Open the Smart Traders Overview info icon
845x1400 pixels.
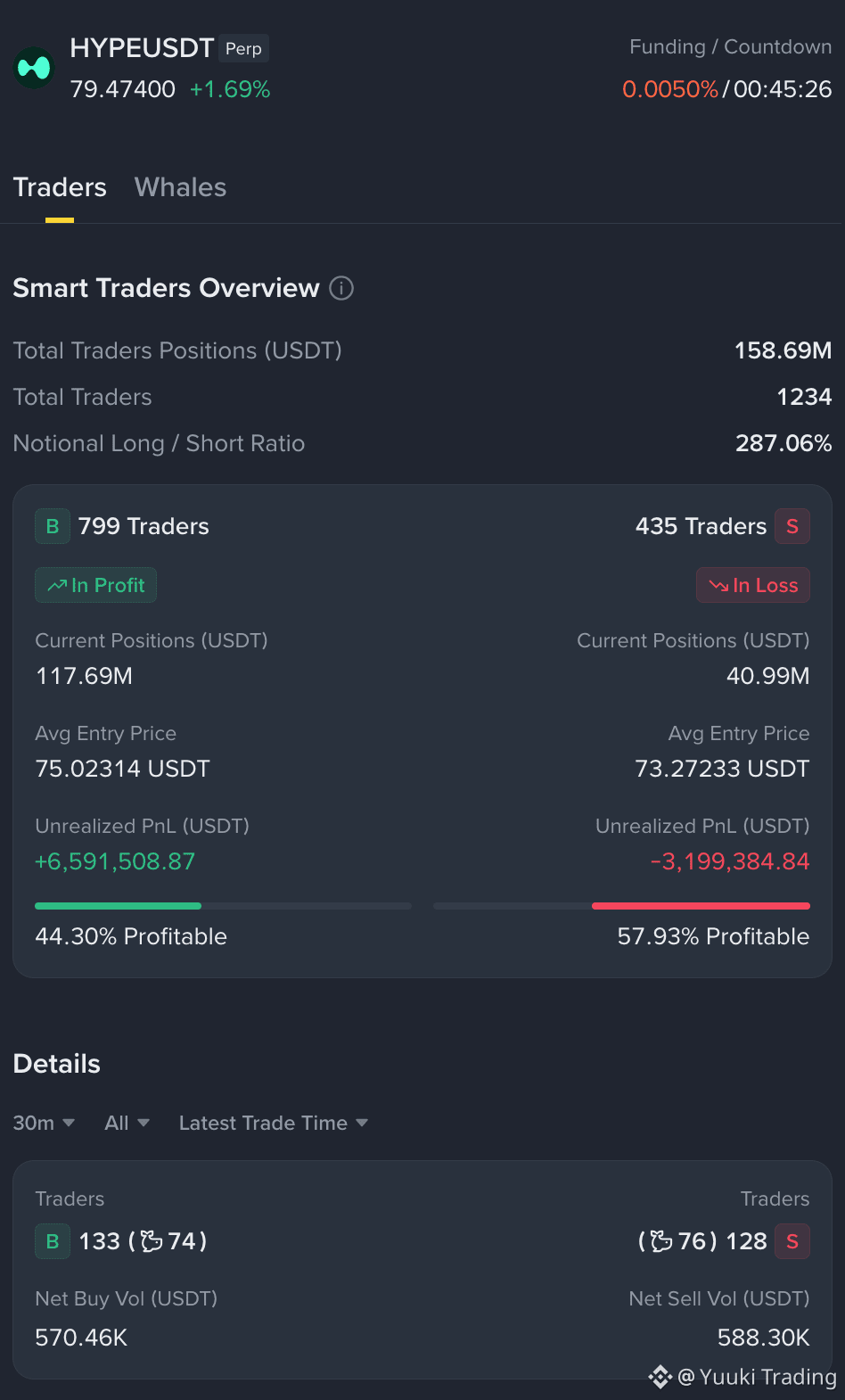click(x=341, y=288)
